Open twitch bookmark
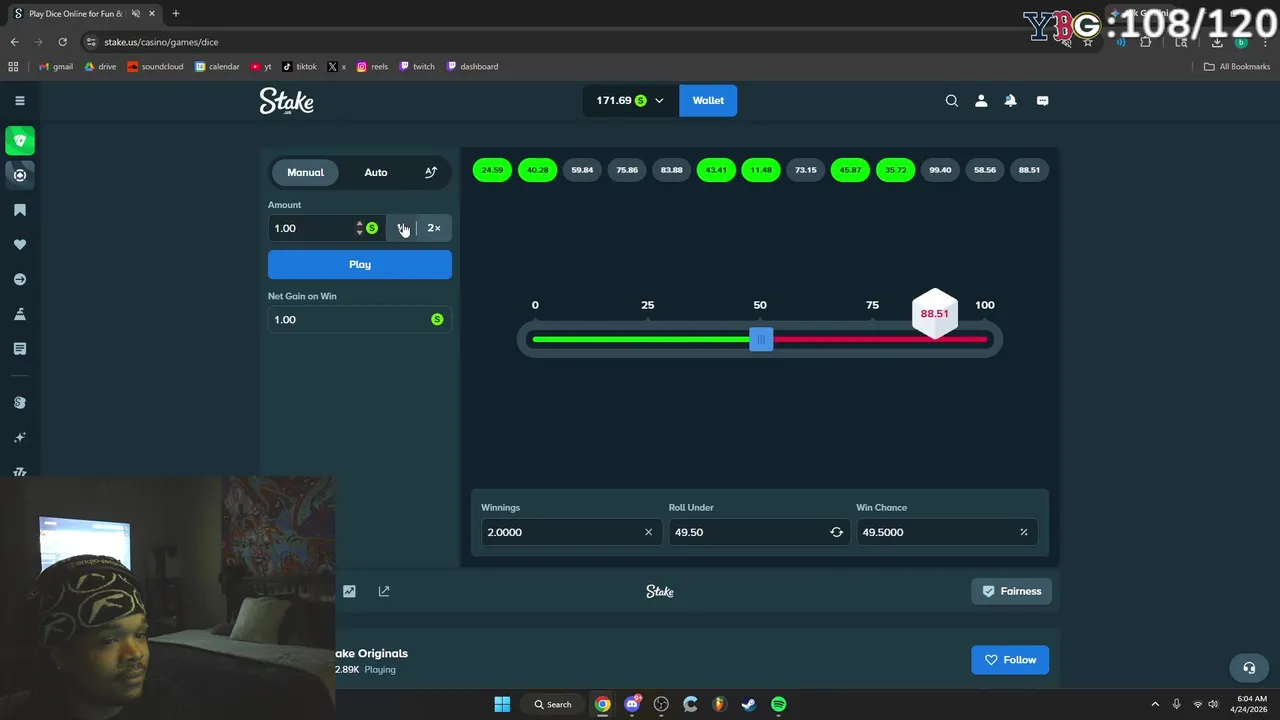 (x=417, y=67)
